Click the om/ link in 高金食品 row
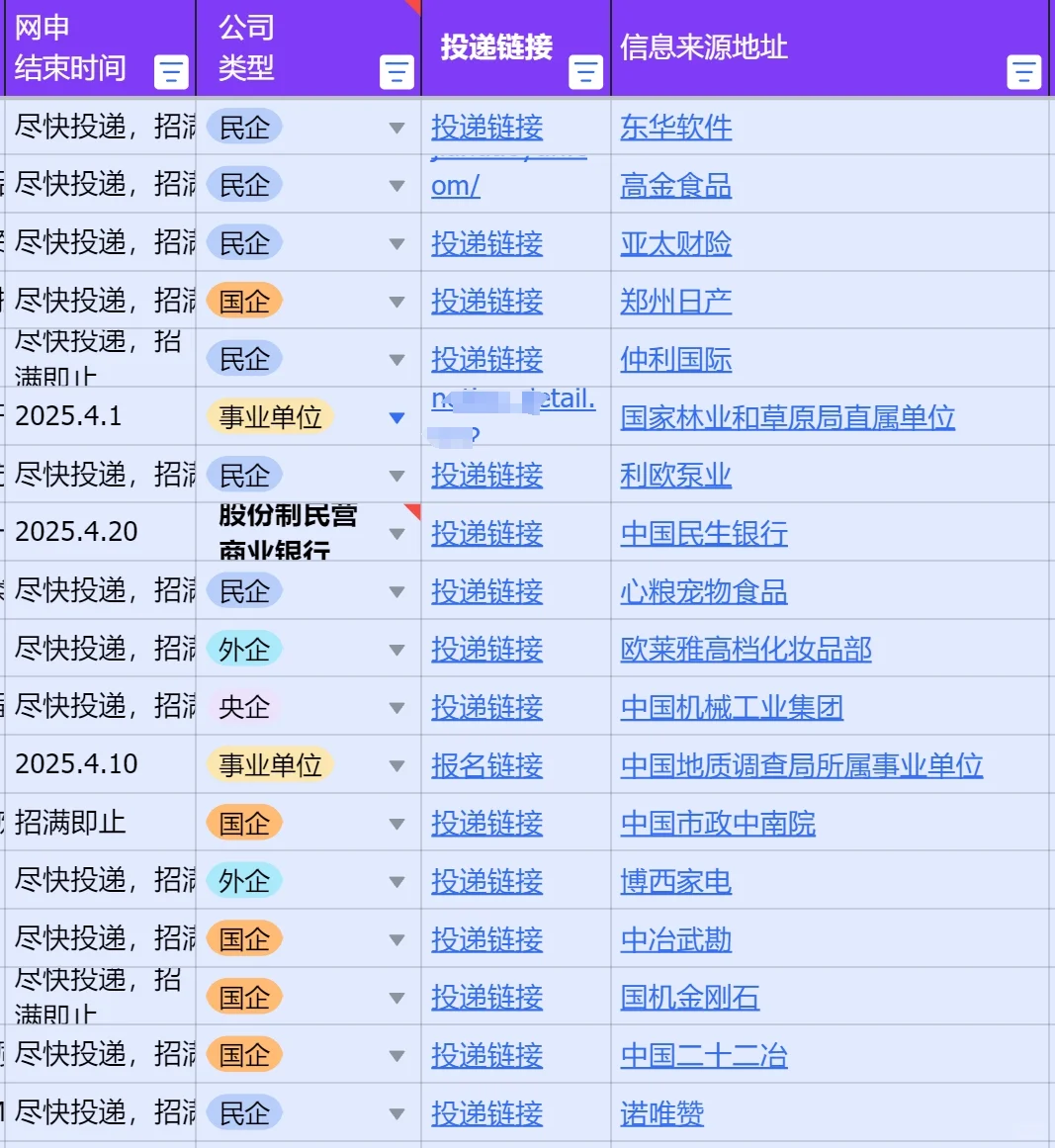This screenshot has height=1148, width=1055. (x=456, y=185)
